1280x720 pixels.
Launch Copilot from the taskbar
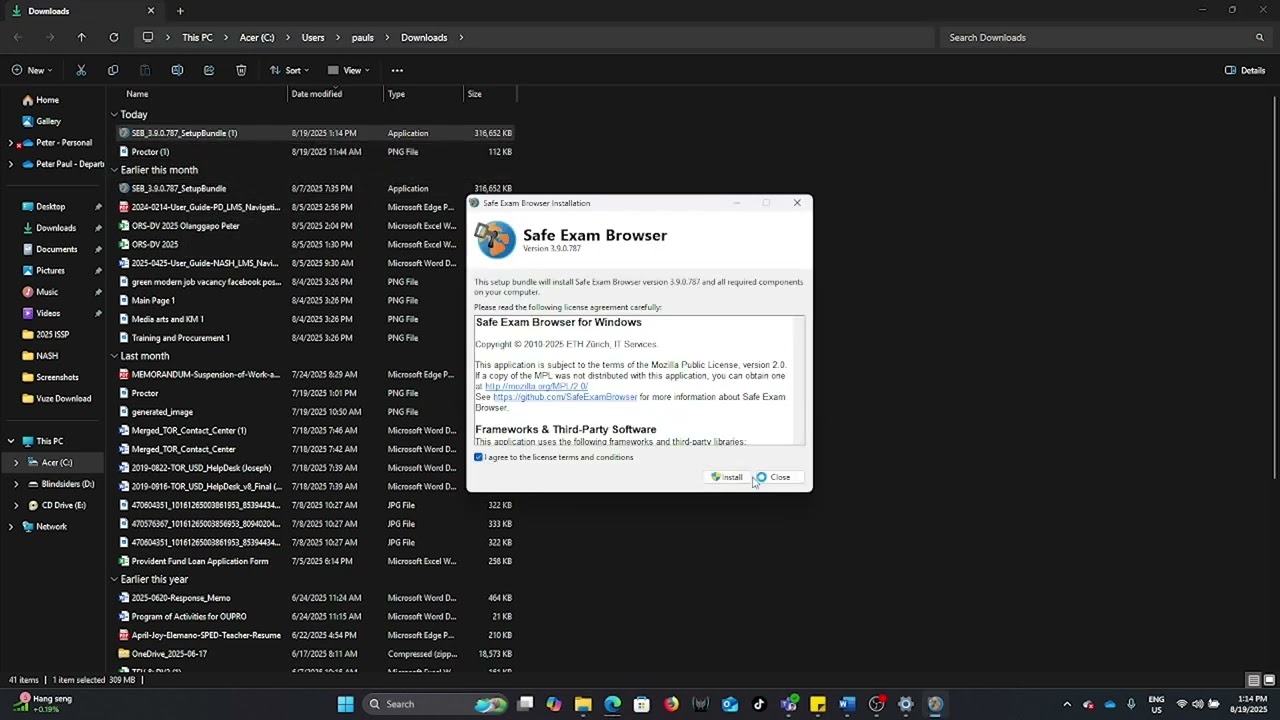click(554, 704)
